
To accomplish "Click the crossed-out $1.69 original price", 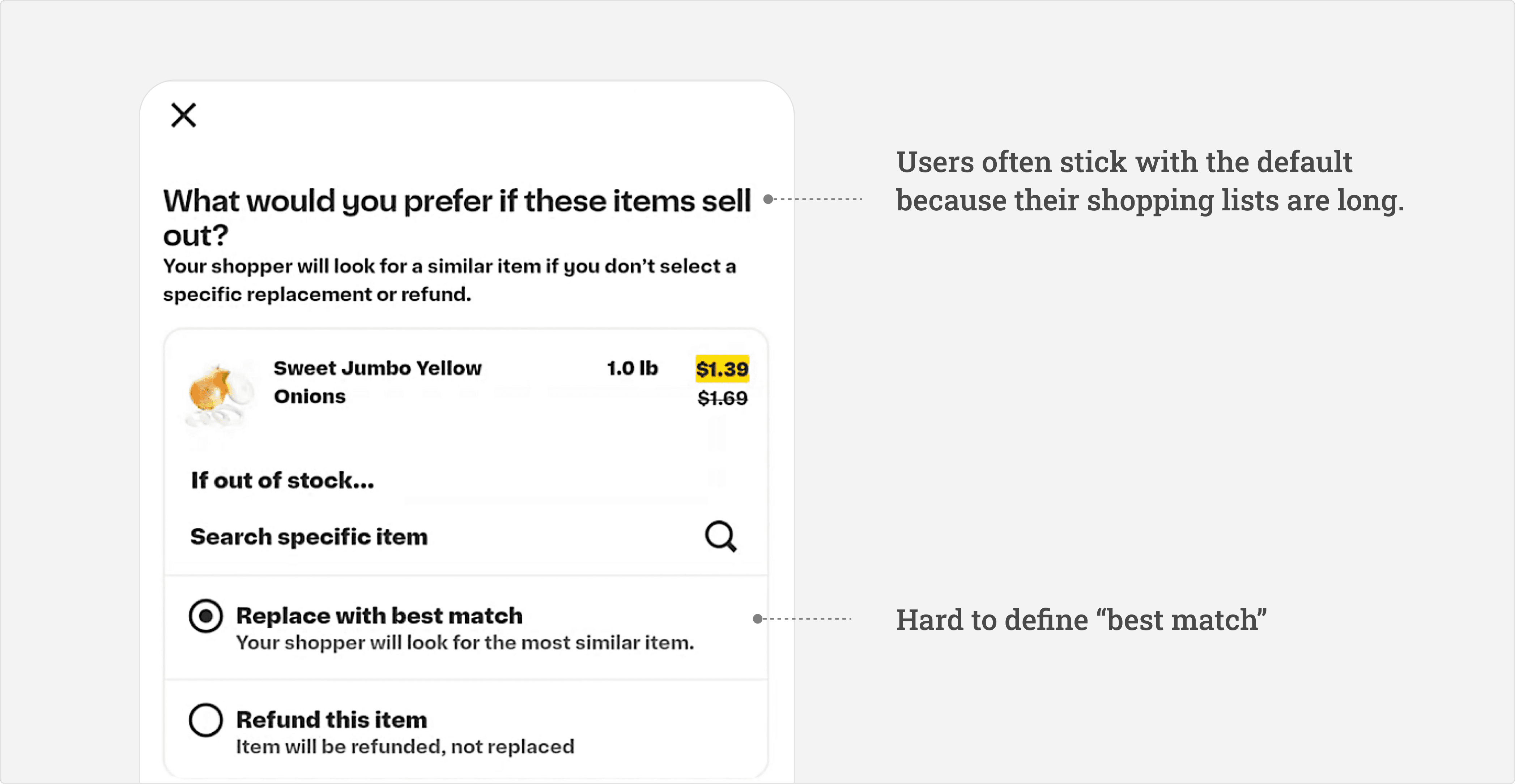I will point(722,398).
